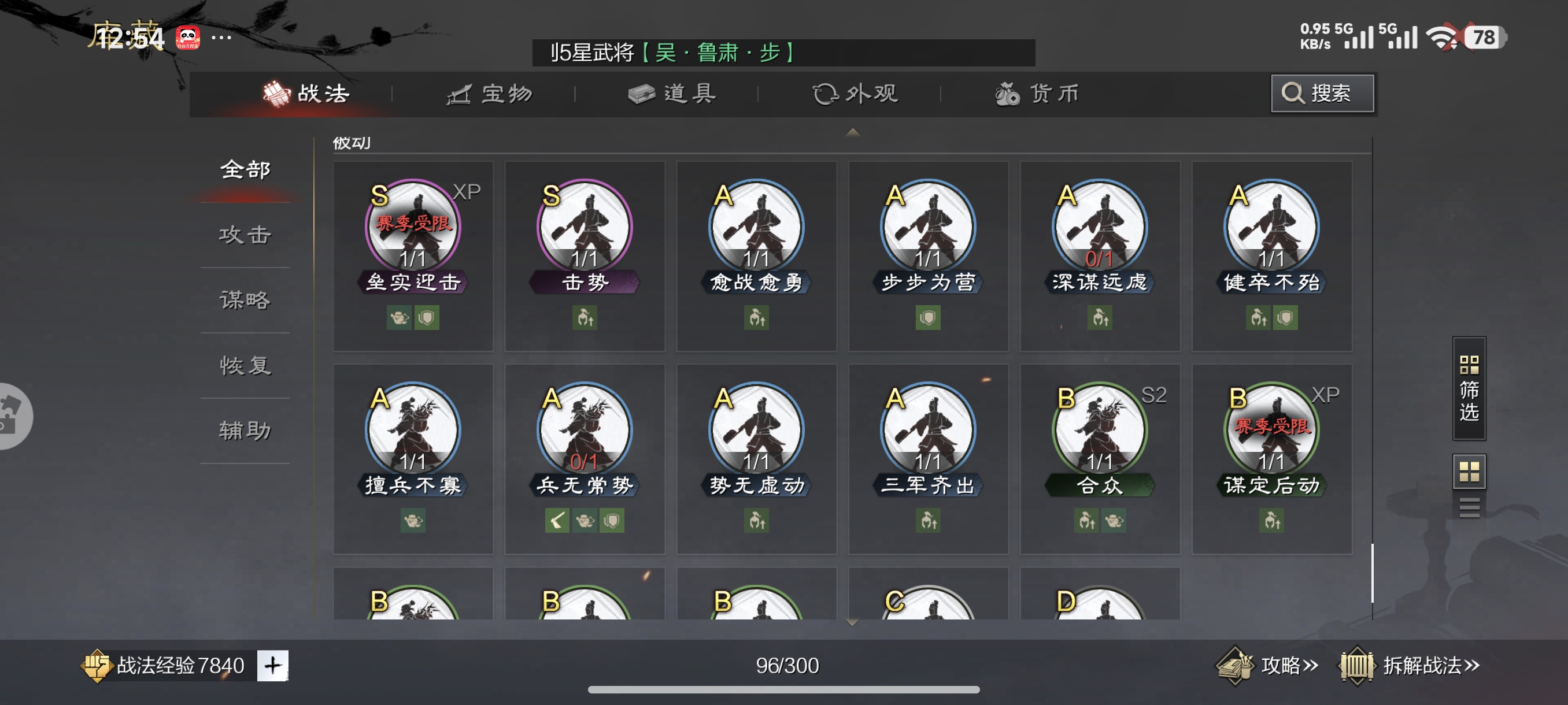
Task: Open the 攻略 guide link
Action: pyautogui.click(x=1268, y=666)
